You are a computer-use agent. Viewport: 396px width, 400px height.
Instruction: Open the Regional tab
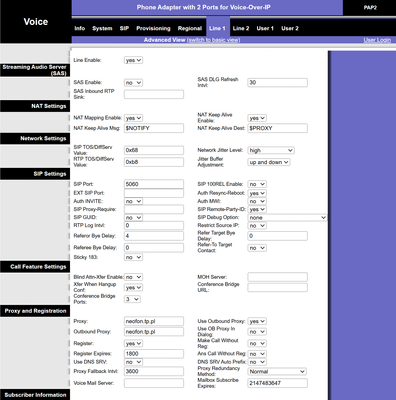190,28
